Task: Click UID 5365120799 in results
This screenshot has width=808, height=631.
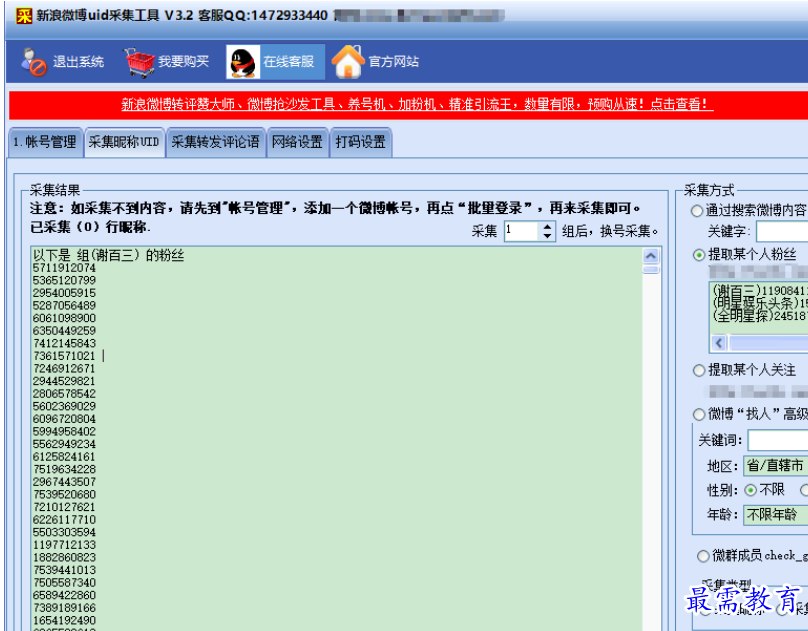Action: (64, 281)
